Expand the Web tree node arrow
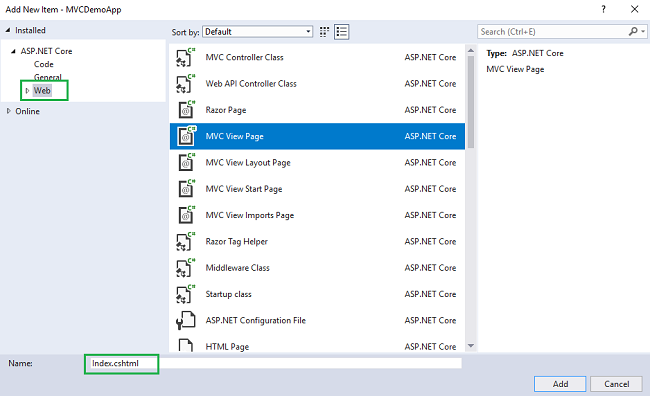The image size is (650, 396). pyautogui.click(x=27, y=90)
